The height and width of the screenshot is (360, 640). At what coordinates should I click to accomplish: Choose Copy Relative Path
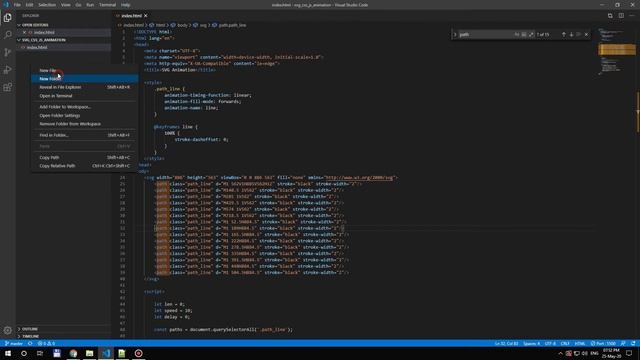tap(84, 166)
